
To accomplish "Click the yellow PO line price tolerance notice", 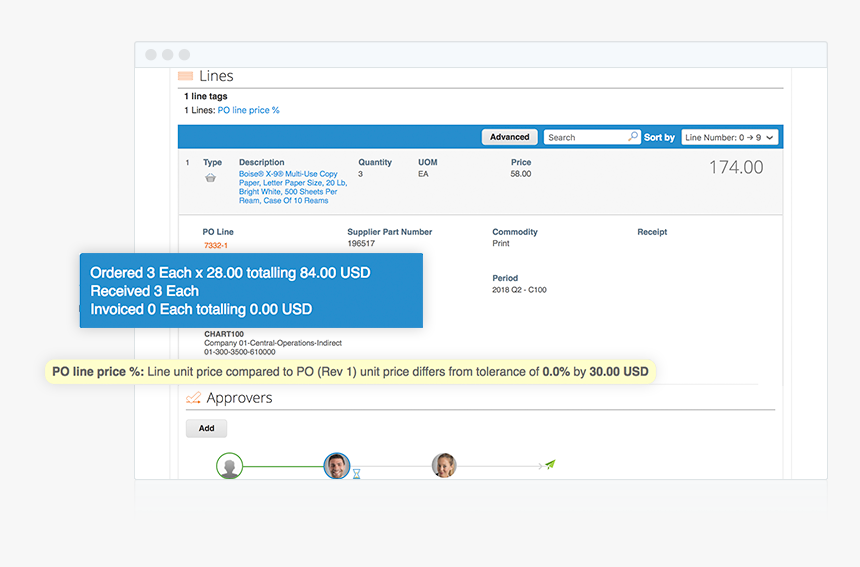I will (x=350, y=372).
